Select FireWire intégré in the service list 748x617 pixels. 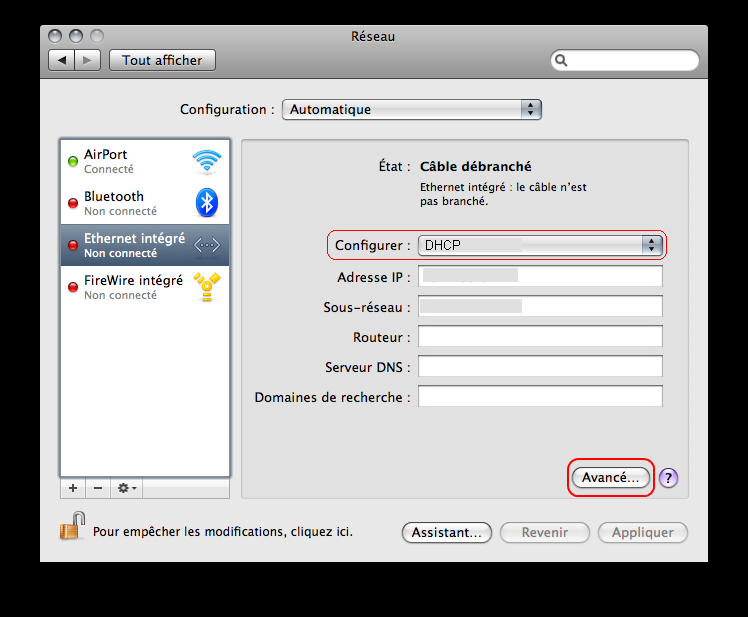[145, 287]
